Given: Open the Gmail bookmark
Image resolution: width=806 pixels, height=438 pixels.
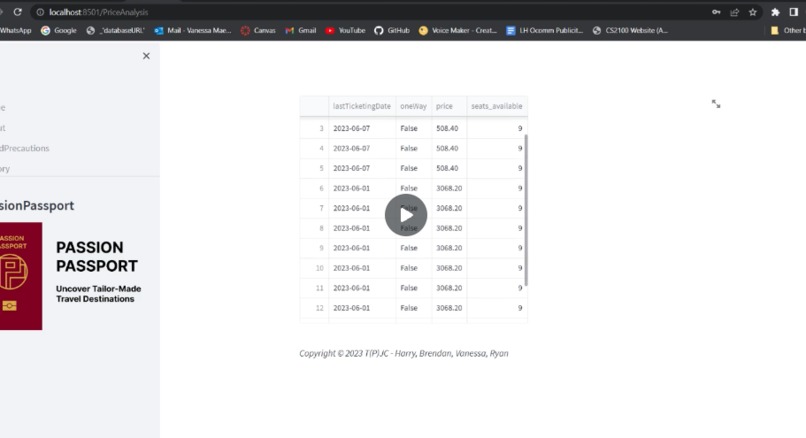Looking at the screenshot, I should coord(301,30).
